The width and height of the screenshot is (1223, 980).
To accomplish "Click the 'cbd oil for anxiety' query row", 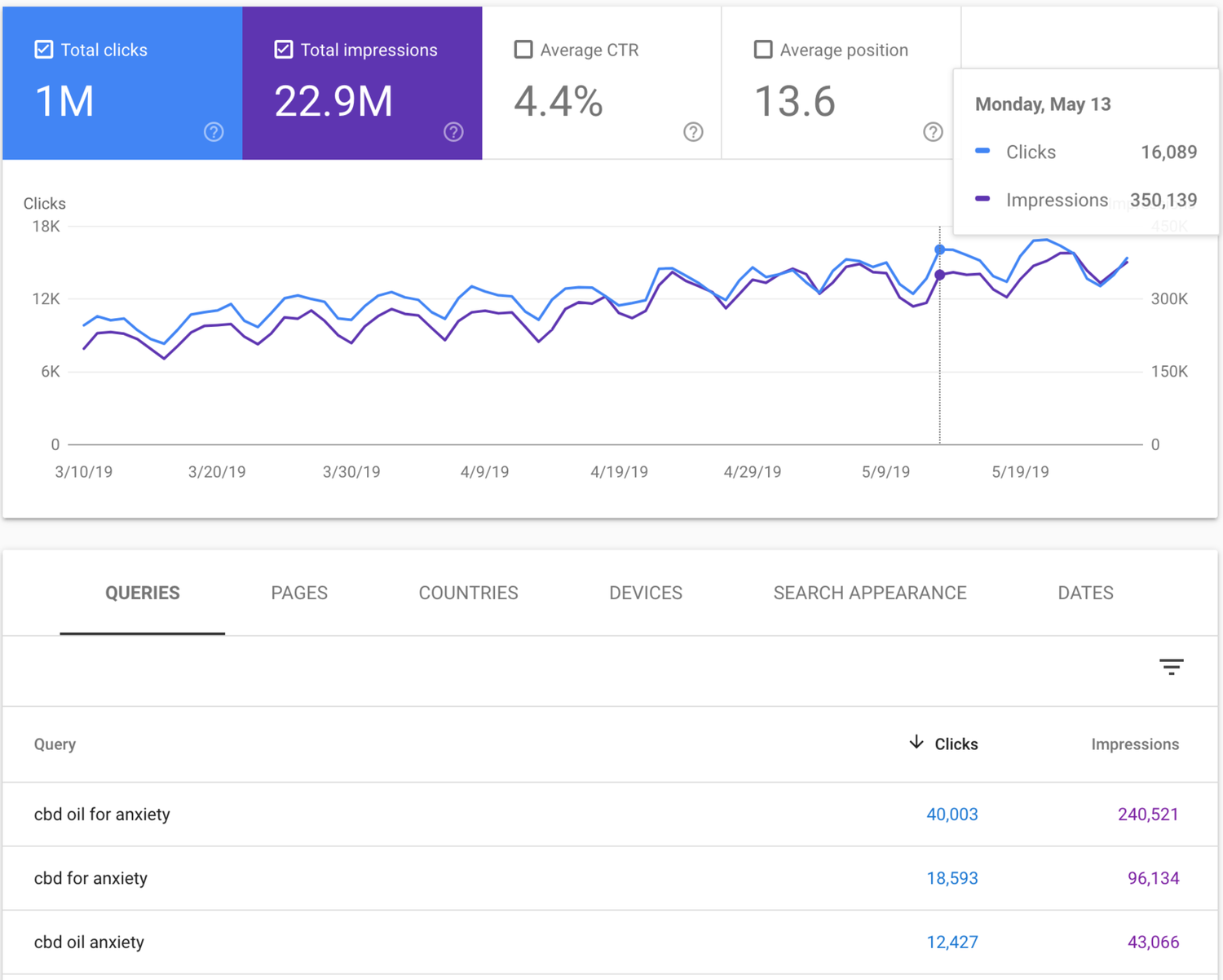I will click(x=102, y=814).
